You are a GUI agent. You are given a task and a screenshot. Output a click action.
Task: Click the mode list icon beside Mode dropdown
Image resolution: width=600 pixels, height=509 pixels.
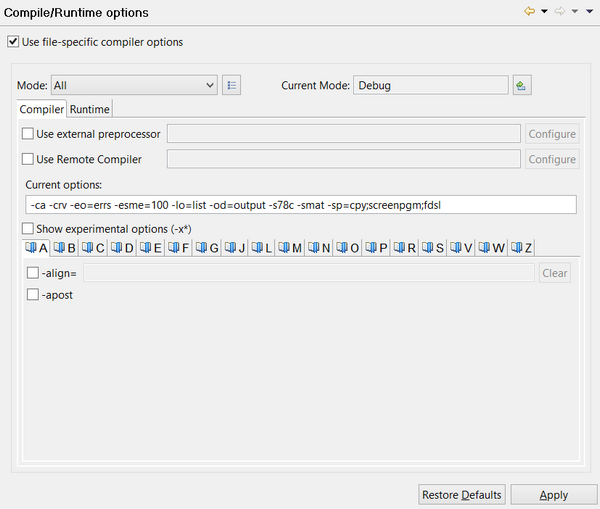232,86
